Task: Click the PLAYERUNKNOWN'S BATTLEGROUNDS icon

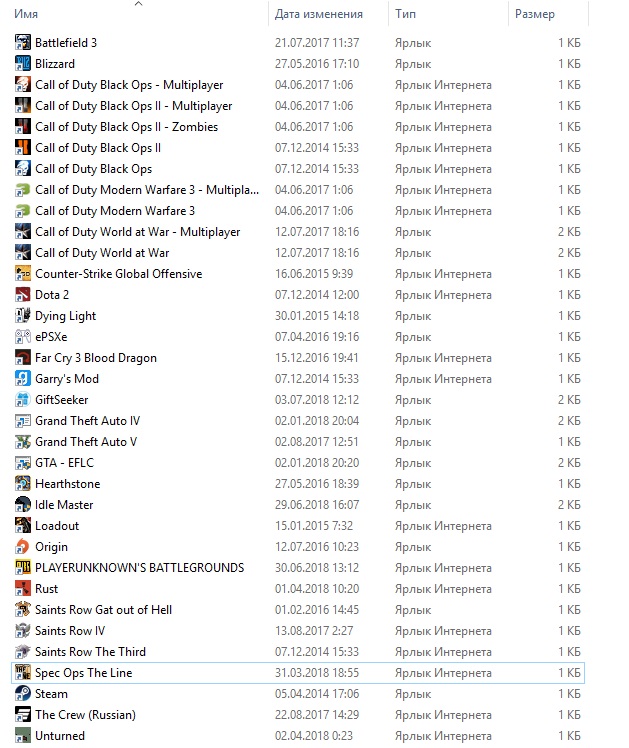Action: coord(22,567)
